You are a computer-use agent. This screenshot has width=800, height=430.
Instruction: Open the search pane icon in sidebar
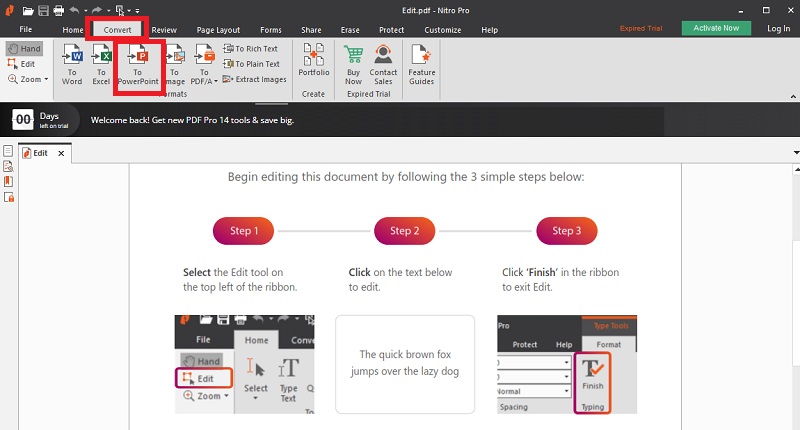click(x=8, y=166)
